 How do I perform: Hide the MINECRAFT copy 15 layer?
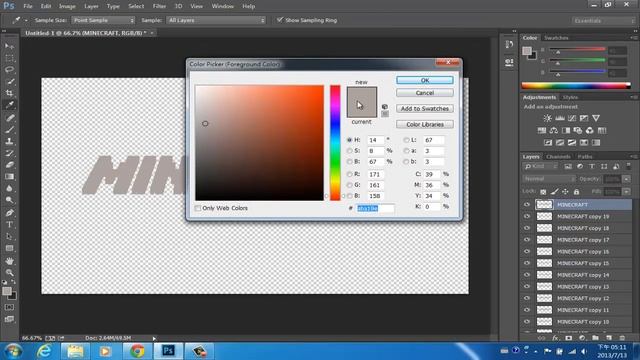527,263
